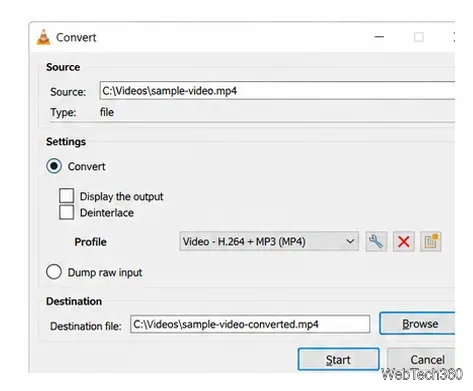Viewport: 473px width, 391px height.
Task: Enable Display the output checkbox
Action: (66, 196)
